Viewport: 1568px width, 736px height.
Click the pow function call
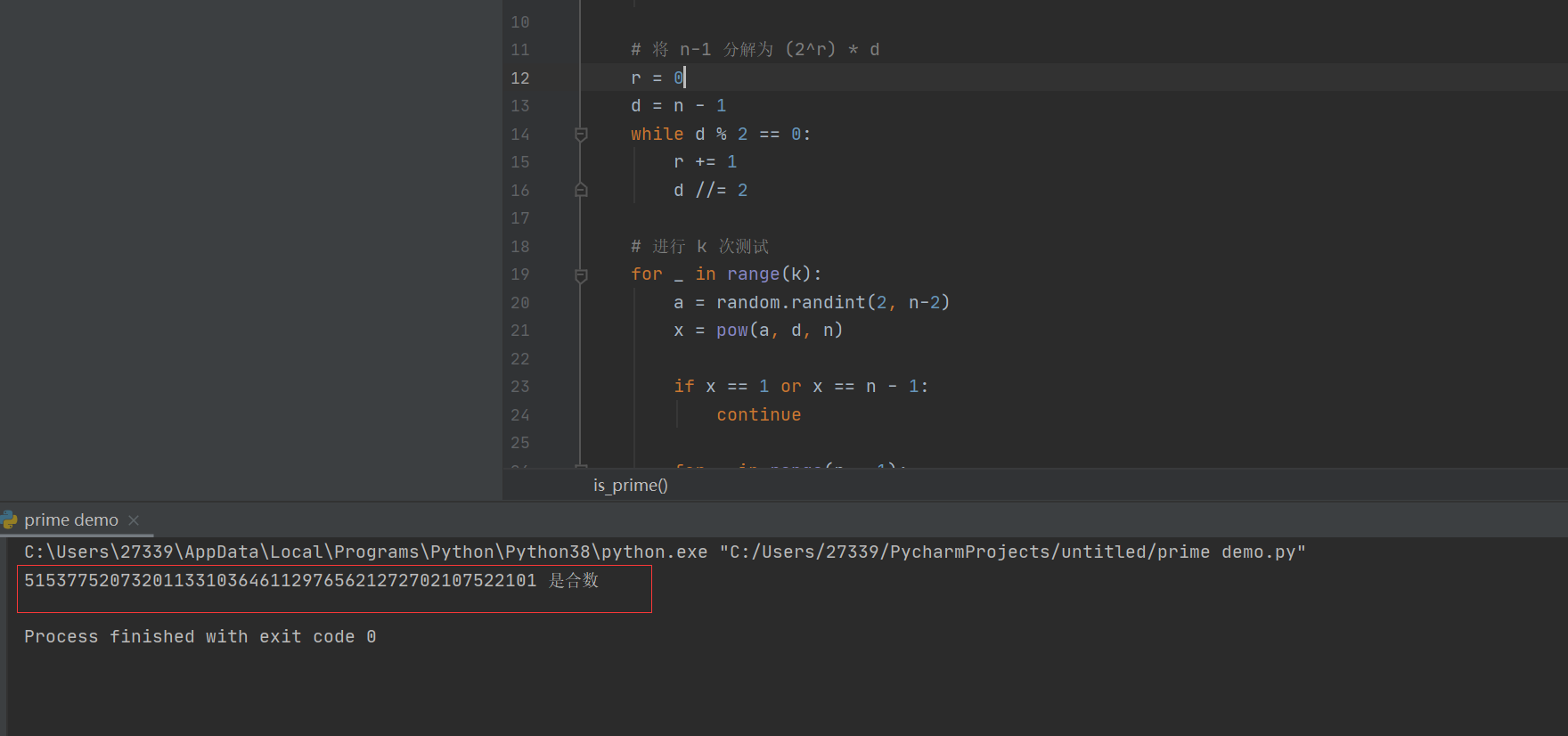tap(731, 331)
